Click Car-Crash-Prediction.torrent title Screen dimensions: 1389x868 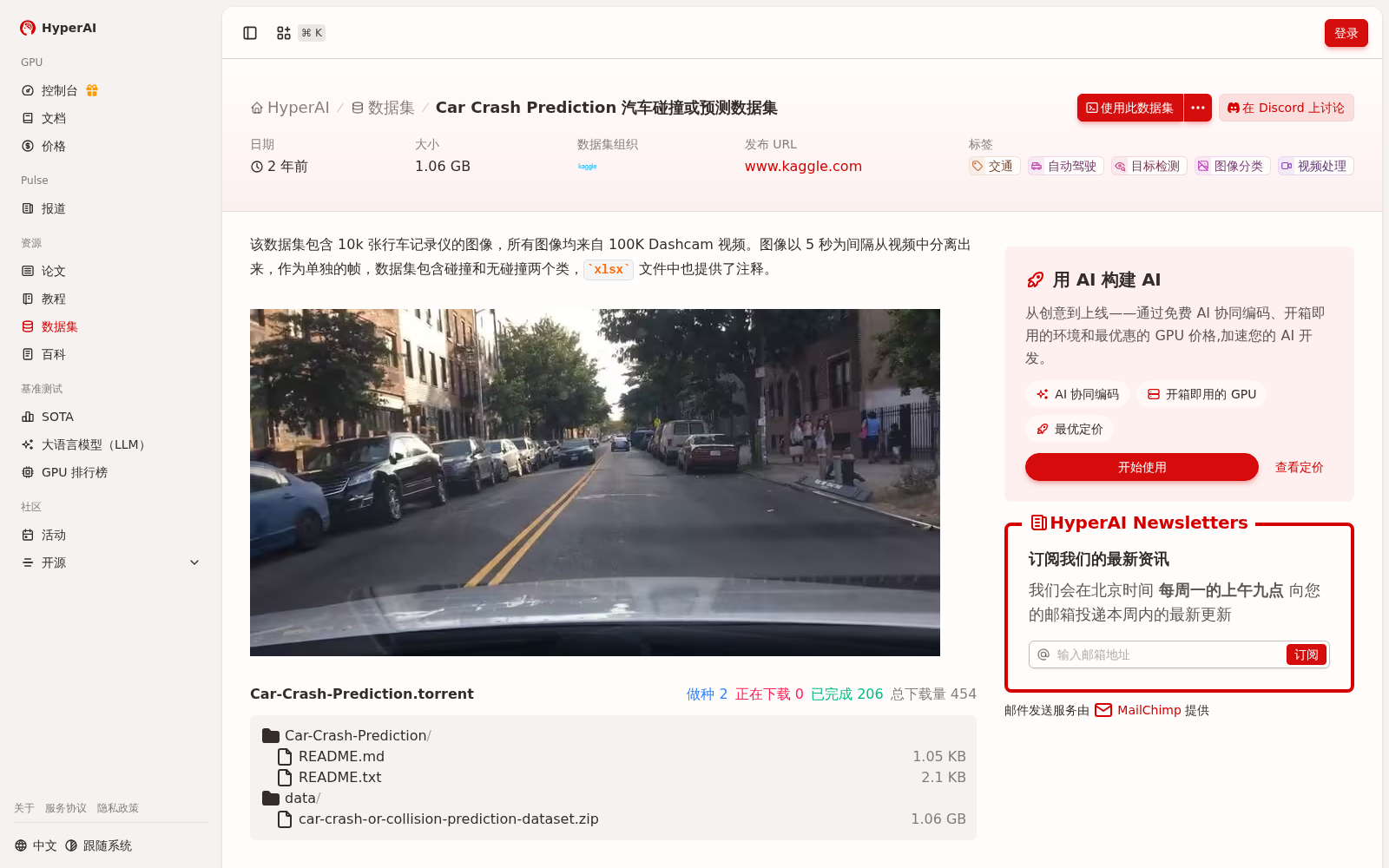(x=362, y=694)
